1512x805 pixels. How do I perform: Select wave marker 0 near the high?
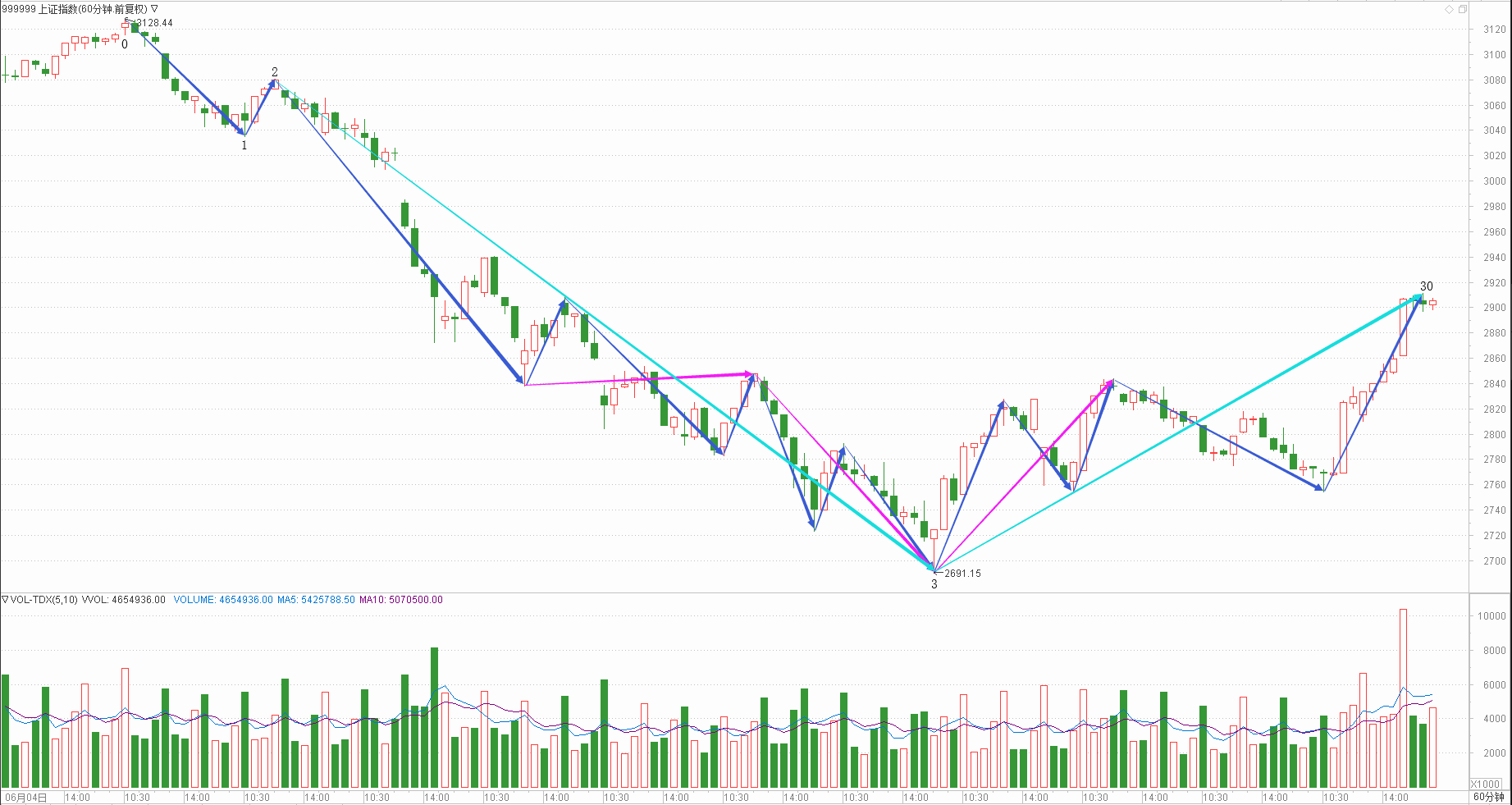click(125, 44)
